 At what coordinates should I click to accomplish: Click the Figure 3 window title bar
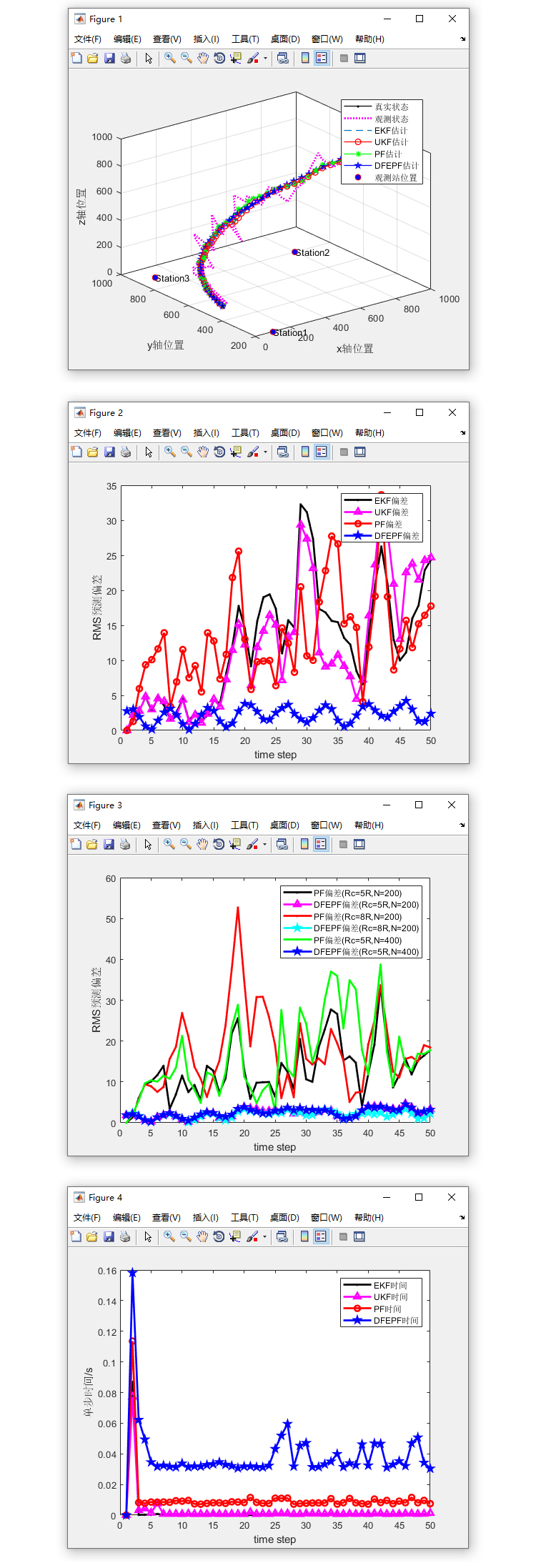pos(267,805)
